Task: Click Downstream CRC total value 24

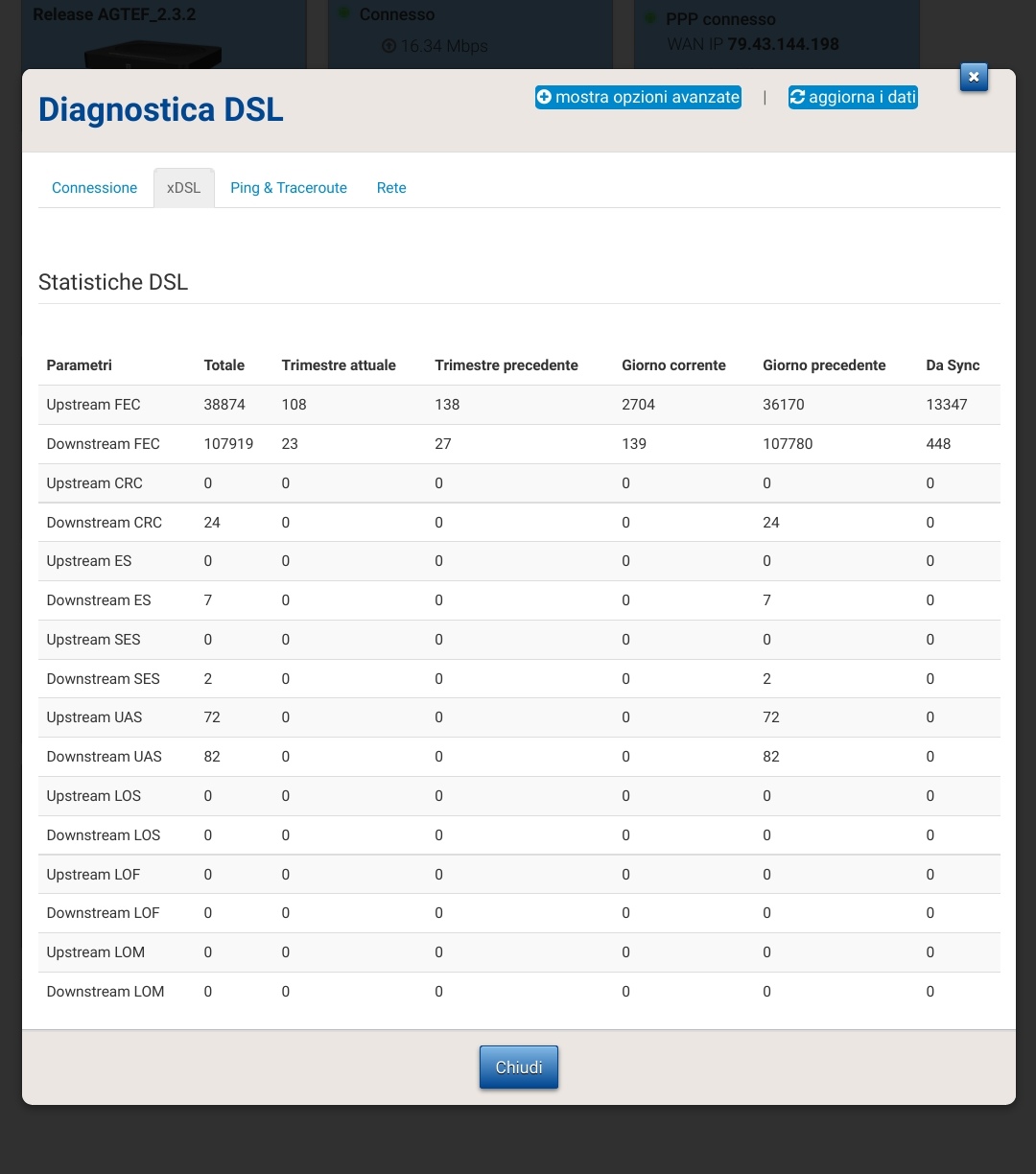Action: (212, 523)
